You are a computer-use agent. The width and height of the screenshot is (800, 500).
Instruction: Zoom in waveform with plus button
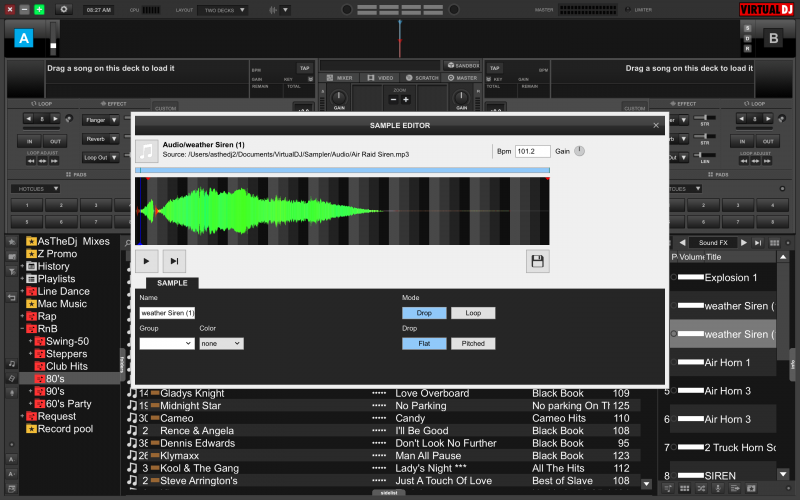tap(406, 99)
